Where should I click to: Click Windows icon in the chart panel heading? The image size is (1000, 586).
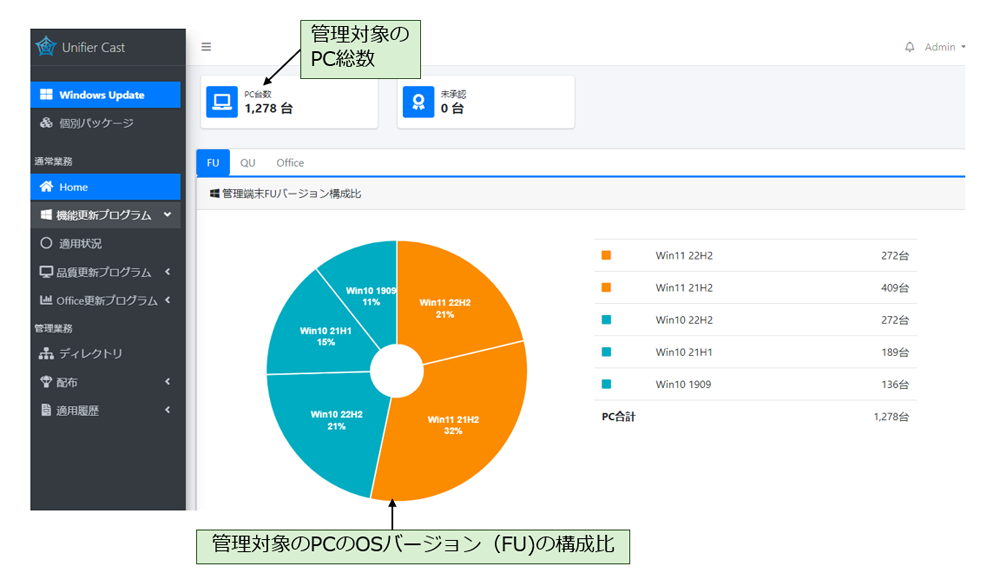pyautogui.click(x=215, y=193)
